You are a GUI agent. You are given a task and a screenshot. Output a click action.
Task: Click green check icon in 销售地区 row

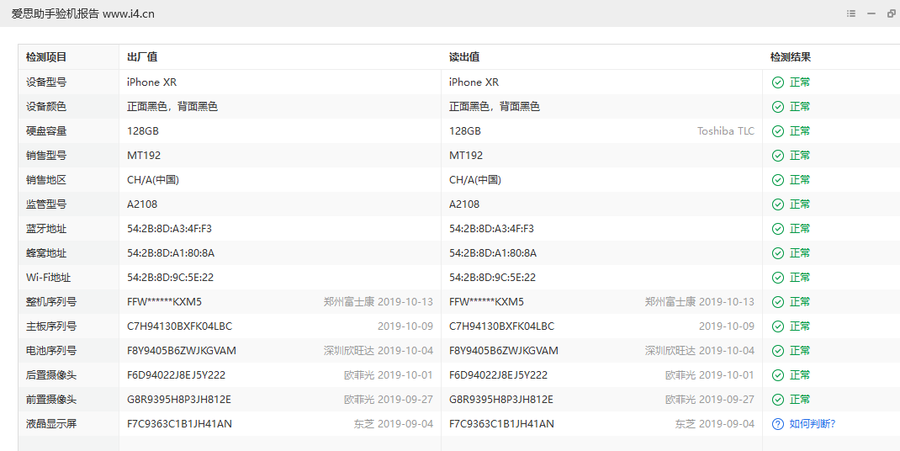pyautogui.click(x=778, y=180)
